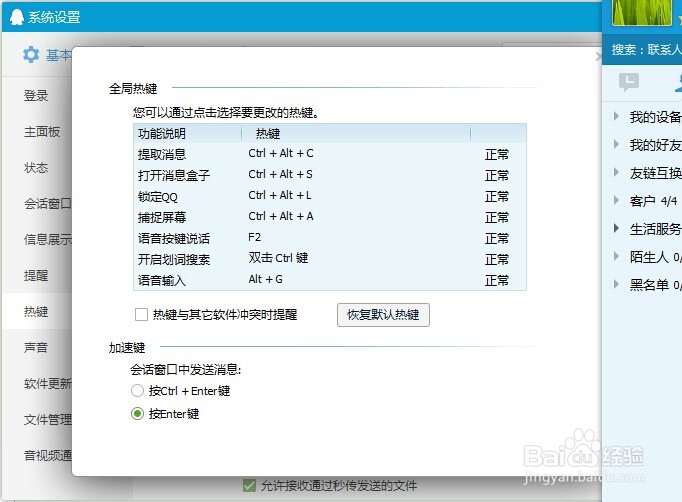Select 开启划词搜索 hotkey row
682x502 pixels.
tap(330, 259)
